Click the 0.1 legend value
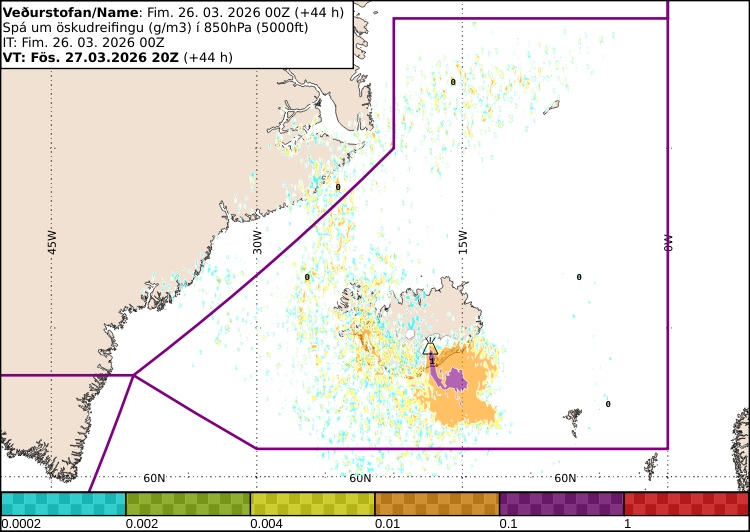The image size is (750, 532). pyautogui.click(x=508, y=523)
